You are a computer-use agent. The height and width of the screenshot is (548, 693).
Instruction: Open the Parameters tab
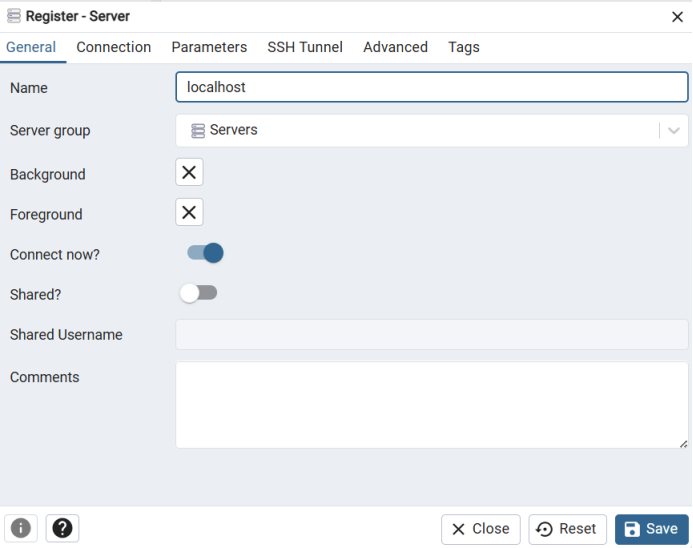click(209, 47)
